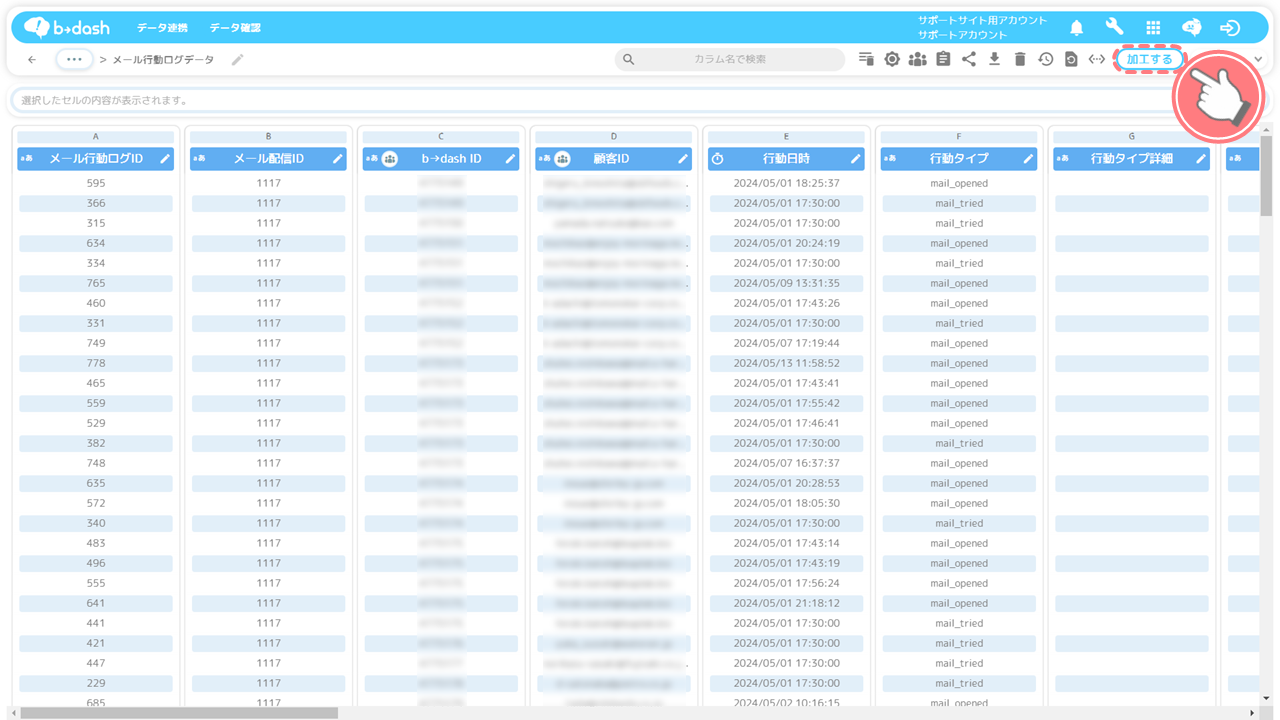1280x720 pixels.
Task: Click the b→dash logo
Action: pos(67,28)
